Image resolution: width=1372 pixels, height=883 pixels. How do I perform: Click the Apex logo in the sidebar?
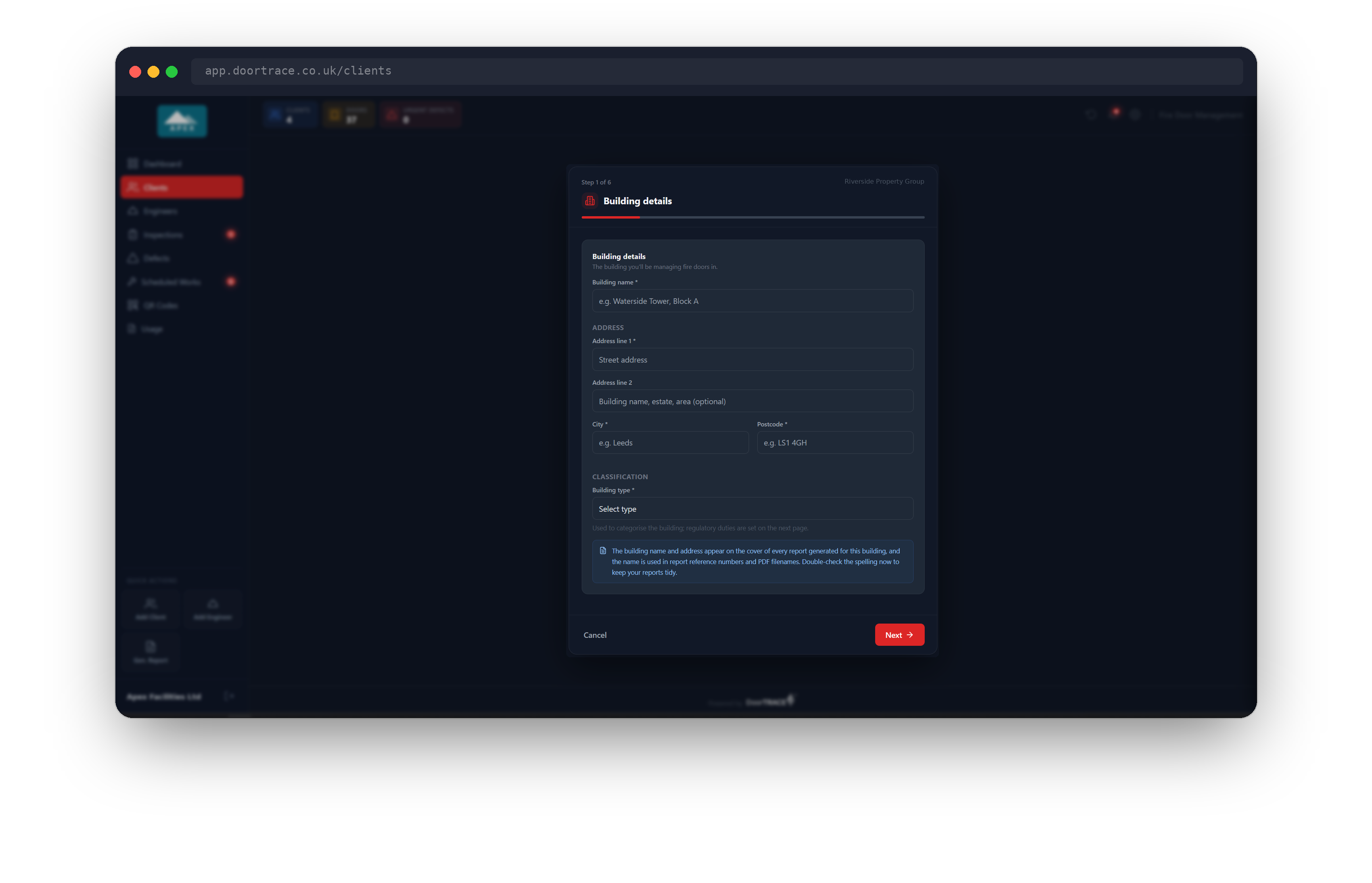[182, 121]
